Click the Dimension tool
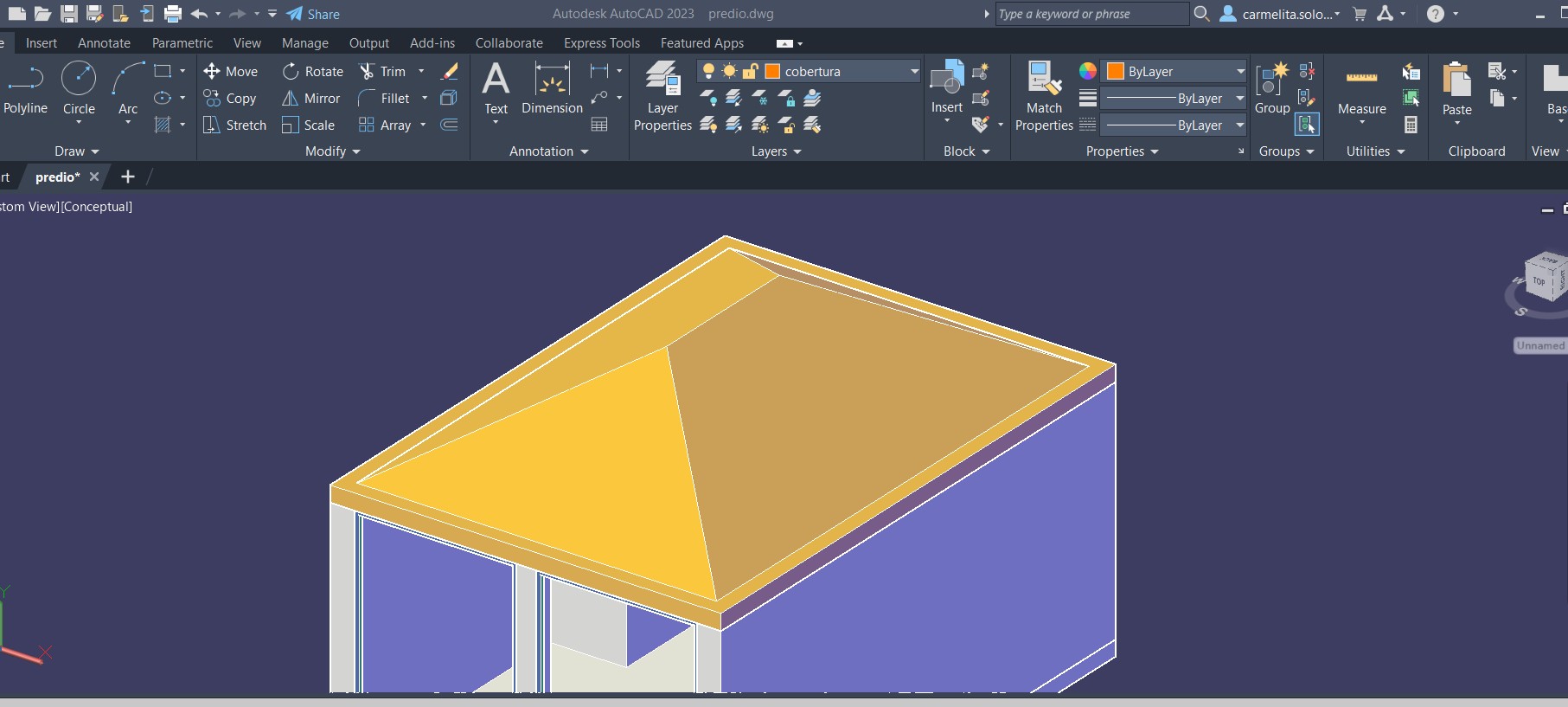The width and height of the screenshot is (1568, 707). [552, 89]
